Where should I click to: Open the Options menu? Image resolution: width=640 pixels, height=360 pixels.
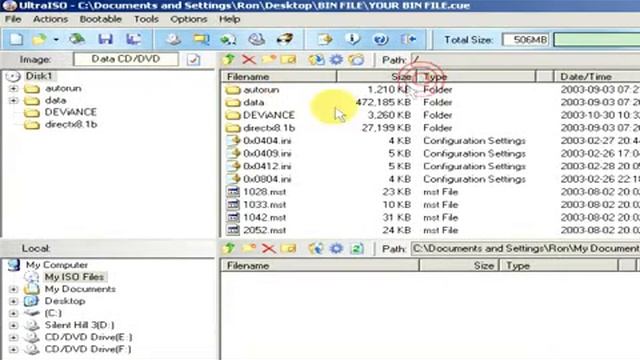pyautogui.click(x=189, y=19)
